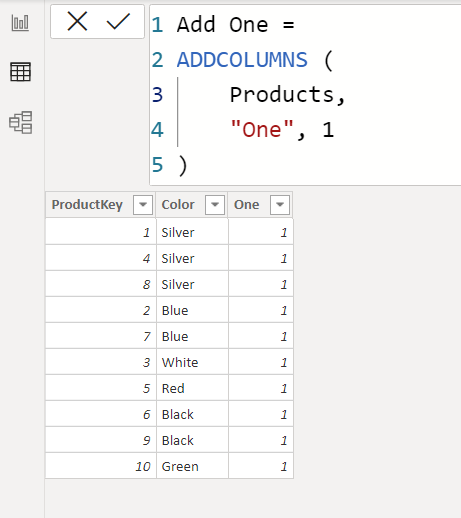Open Color column filter dropdown
The image size is (461, 518).
tap(215, 205)
